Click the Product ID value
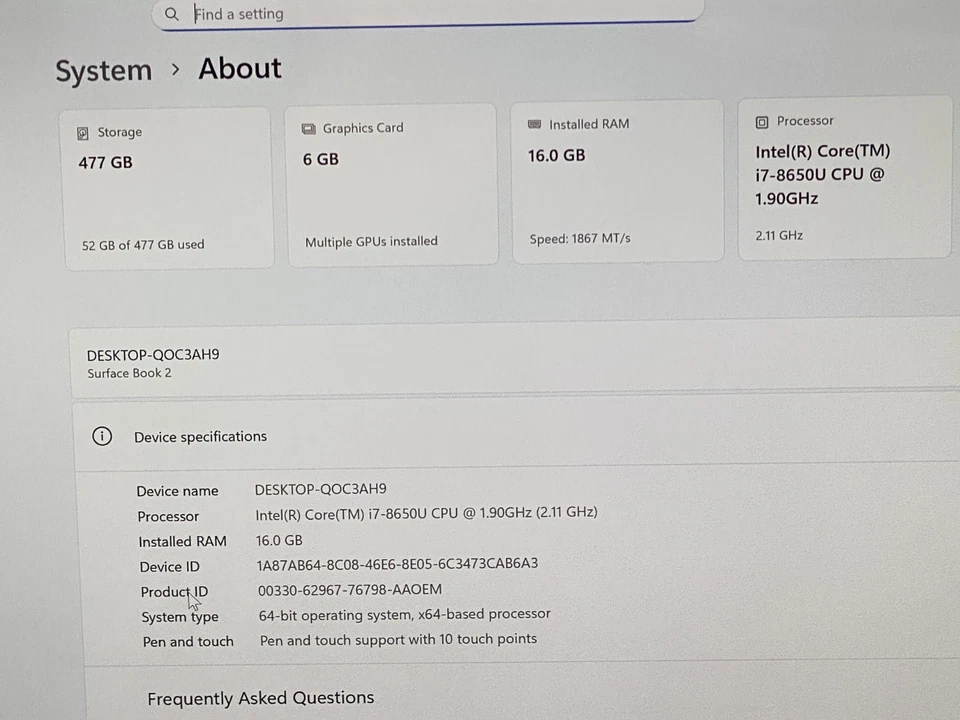Image resolution: width=960 pixels, height=720 pixels. (x=349, y=589)
